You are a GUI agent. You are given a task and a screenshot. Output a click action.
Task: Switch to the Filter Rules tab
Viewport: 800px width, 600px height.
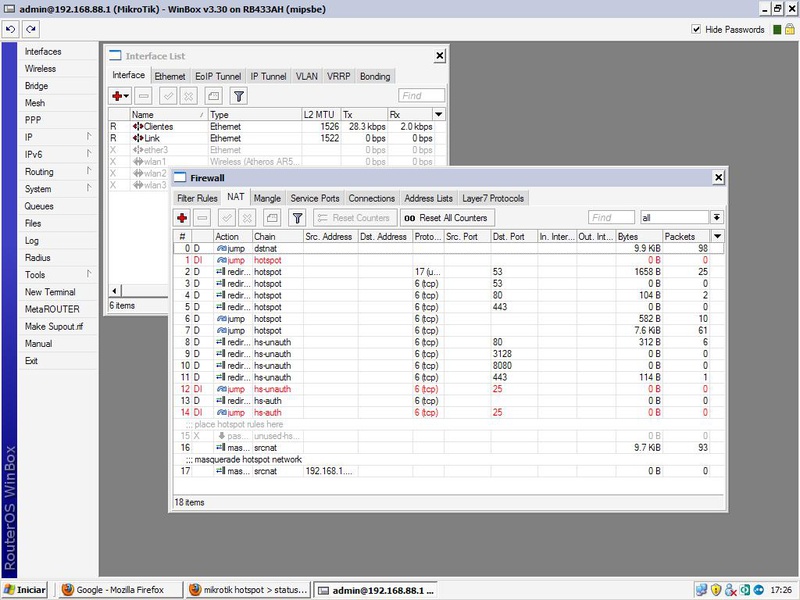coord(197,198)
